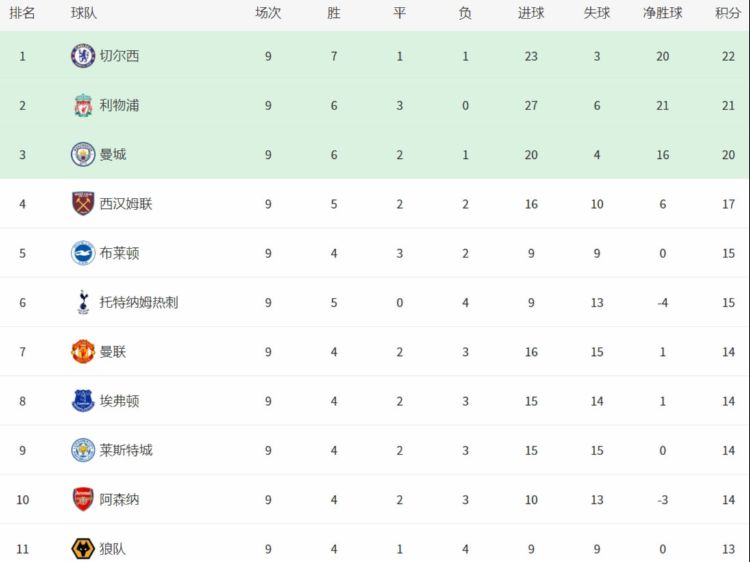Open the 托特纳姆热刺 team name link
This screenshot has width=750, height=562.
[x=139, y=302]
